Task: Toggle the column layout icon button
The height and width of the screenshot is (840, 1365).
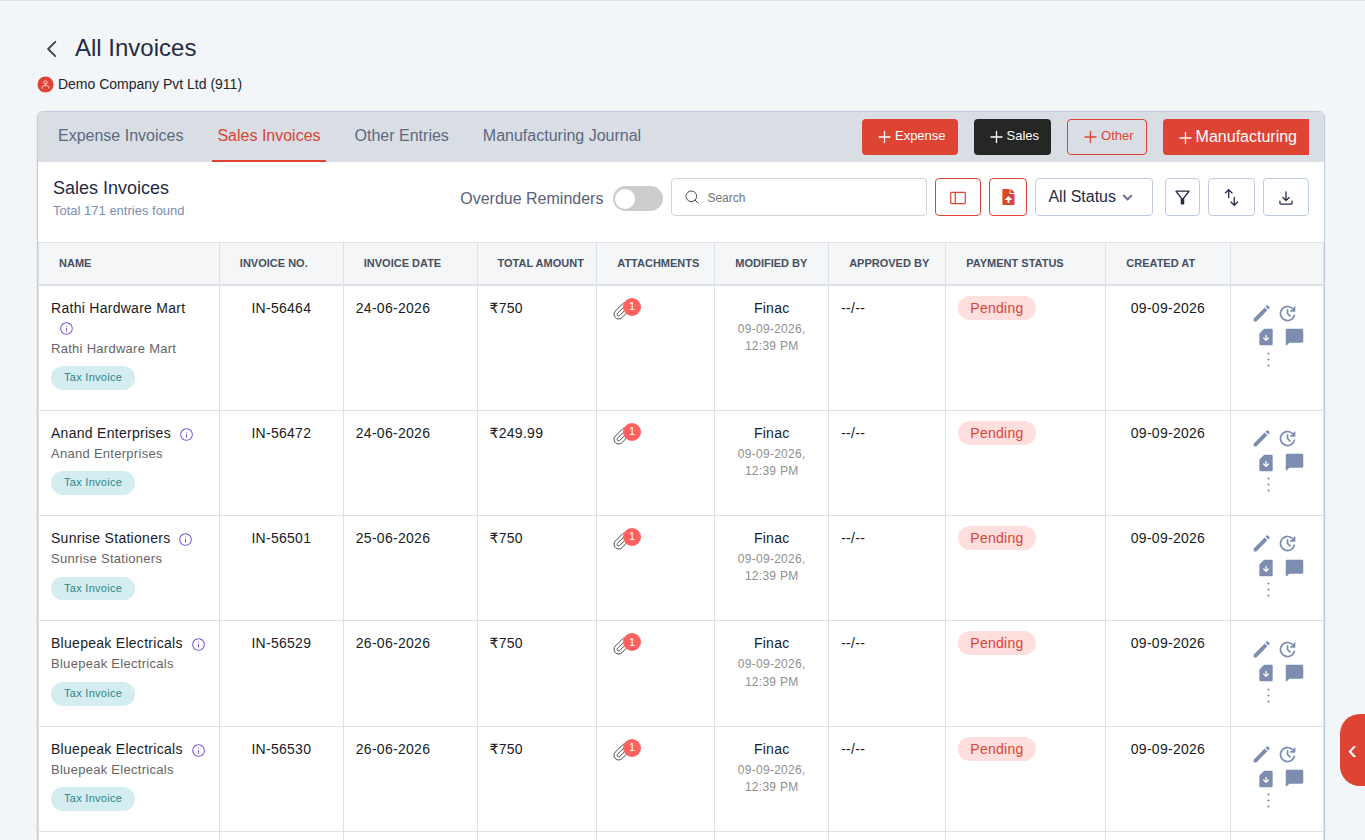Action: (x=958, y=197)
